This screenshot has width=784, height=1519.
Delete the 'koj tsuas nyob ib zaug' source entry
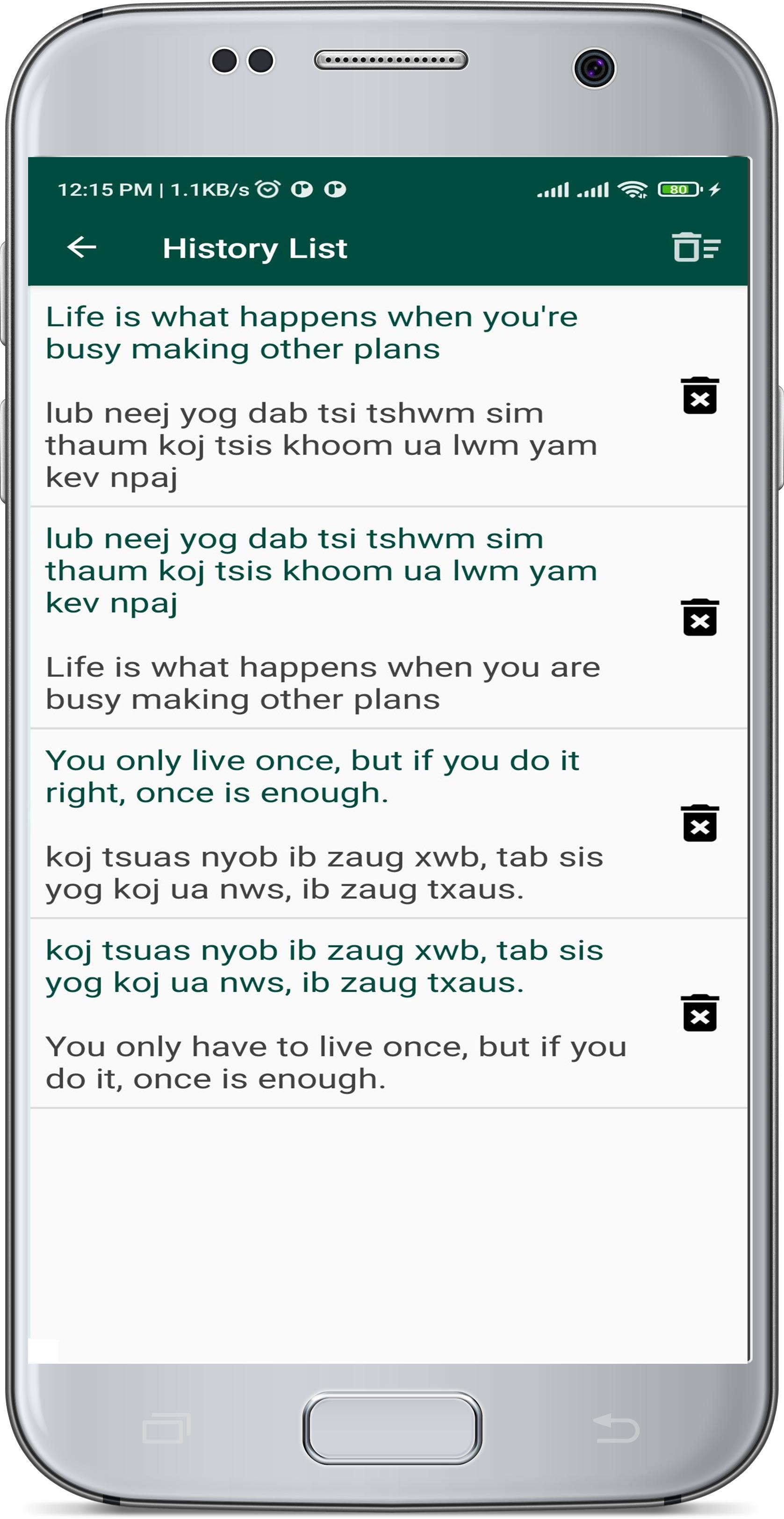tap(700, 1013)
